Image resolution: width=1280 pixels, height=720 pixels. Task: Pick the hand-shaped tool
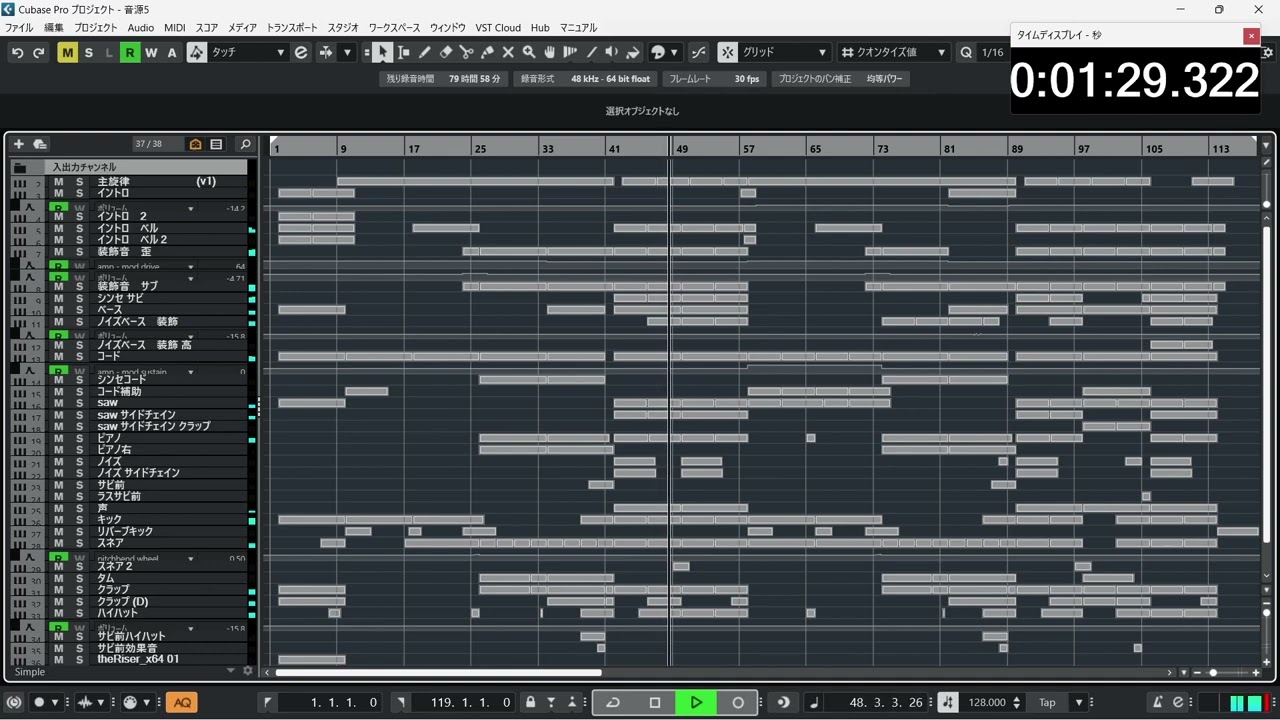[x=550, y=52]
